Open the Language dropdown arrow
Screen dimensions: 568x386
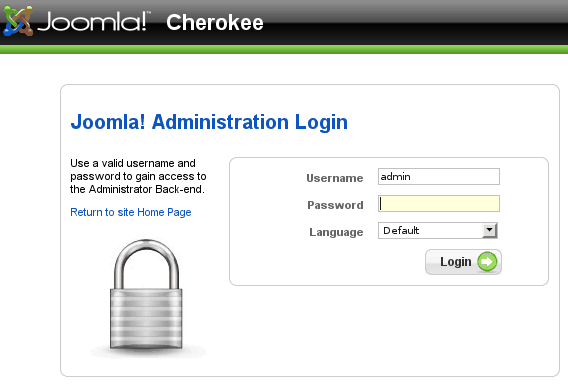click(489, 230)
